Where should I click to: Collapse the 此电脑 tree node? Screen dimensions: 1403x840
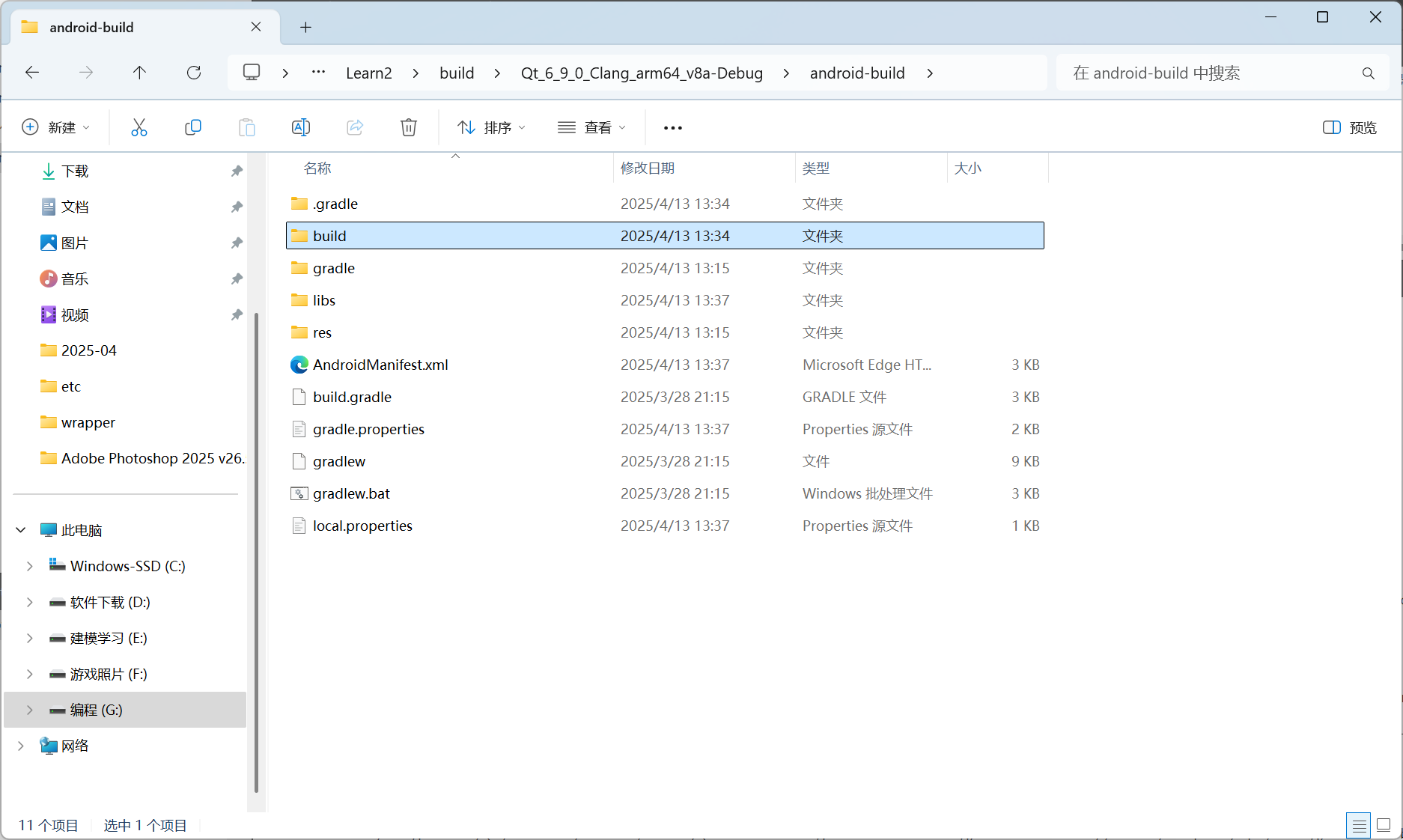21,530
